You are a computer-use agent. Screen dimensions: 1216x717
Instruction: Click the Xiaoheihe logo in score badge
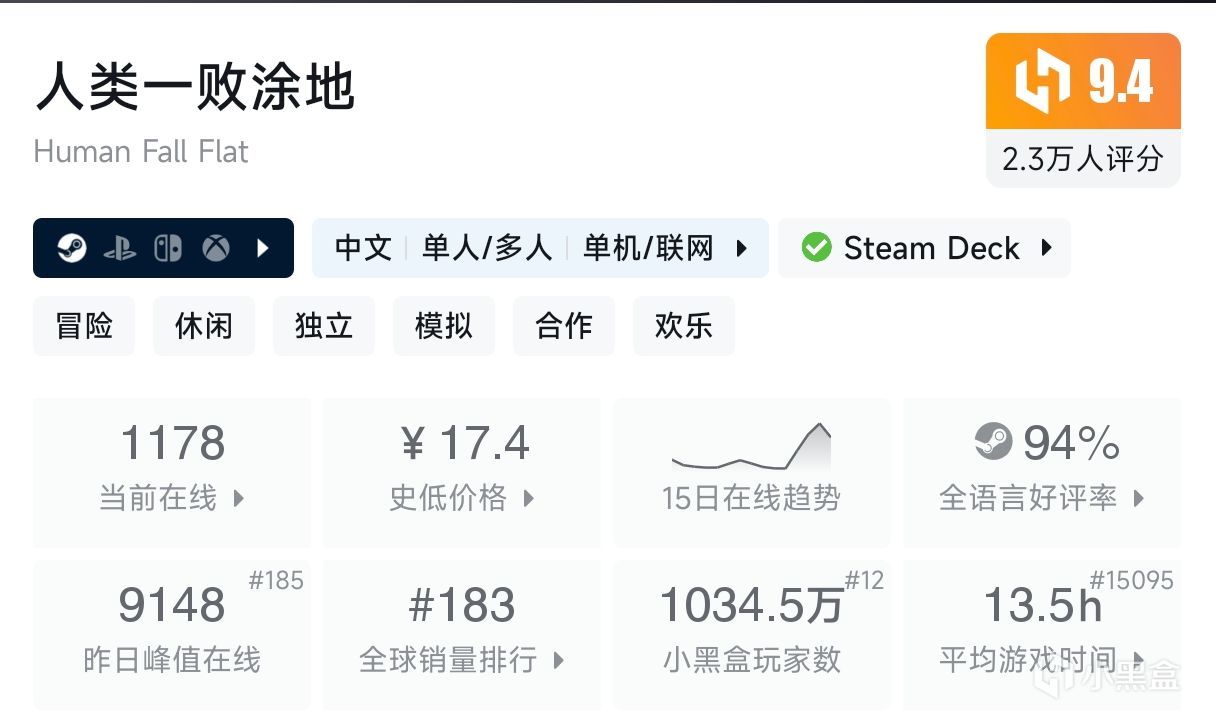tap(1042, 83)
